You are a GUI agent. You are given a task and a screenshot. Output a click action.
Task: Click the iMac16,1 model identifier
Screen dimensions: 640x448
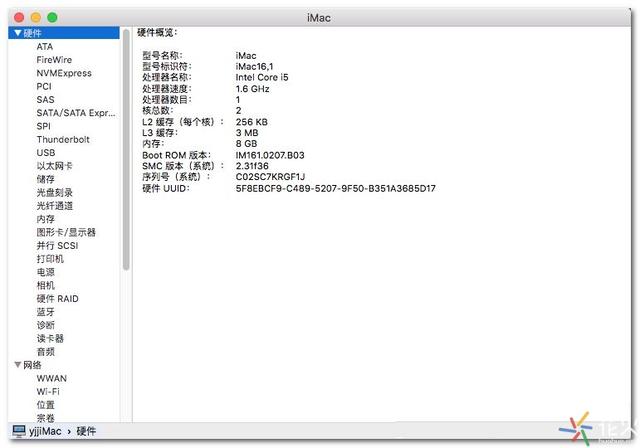click(x=254, y=67)
